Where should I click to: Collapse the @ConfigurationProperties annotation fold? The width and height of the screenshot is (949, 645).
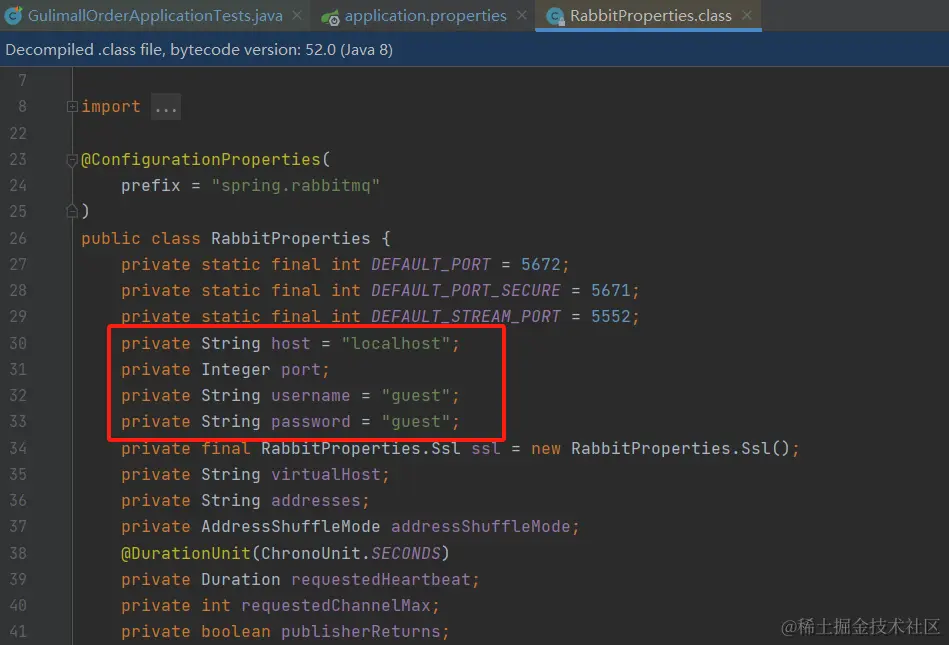click(x=72, y=160)
